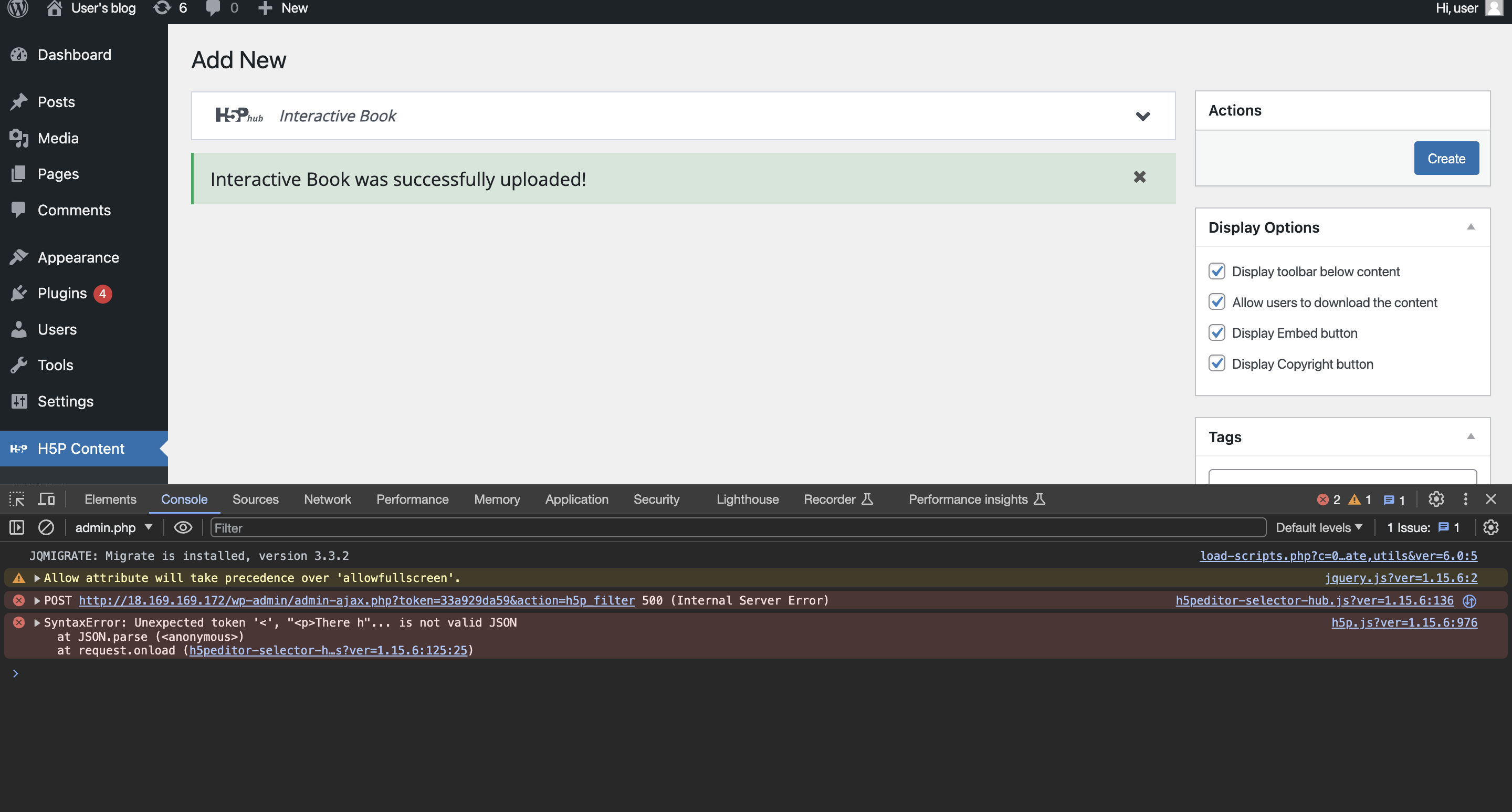Uncheck Display Embed button
This screenshot has width=1512, height=812.
(1217, 333)
